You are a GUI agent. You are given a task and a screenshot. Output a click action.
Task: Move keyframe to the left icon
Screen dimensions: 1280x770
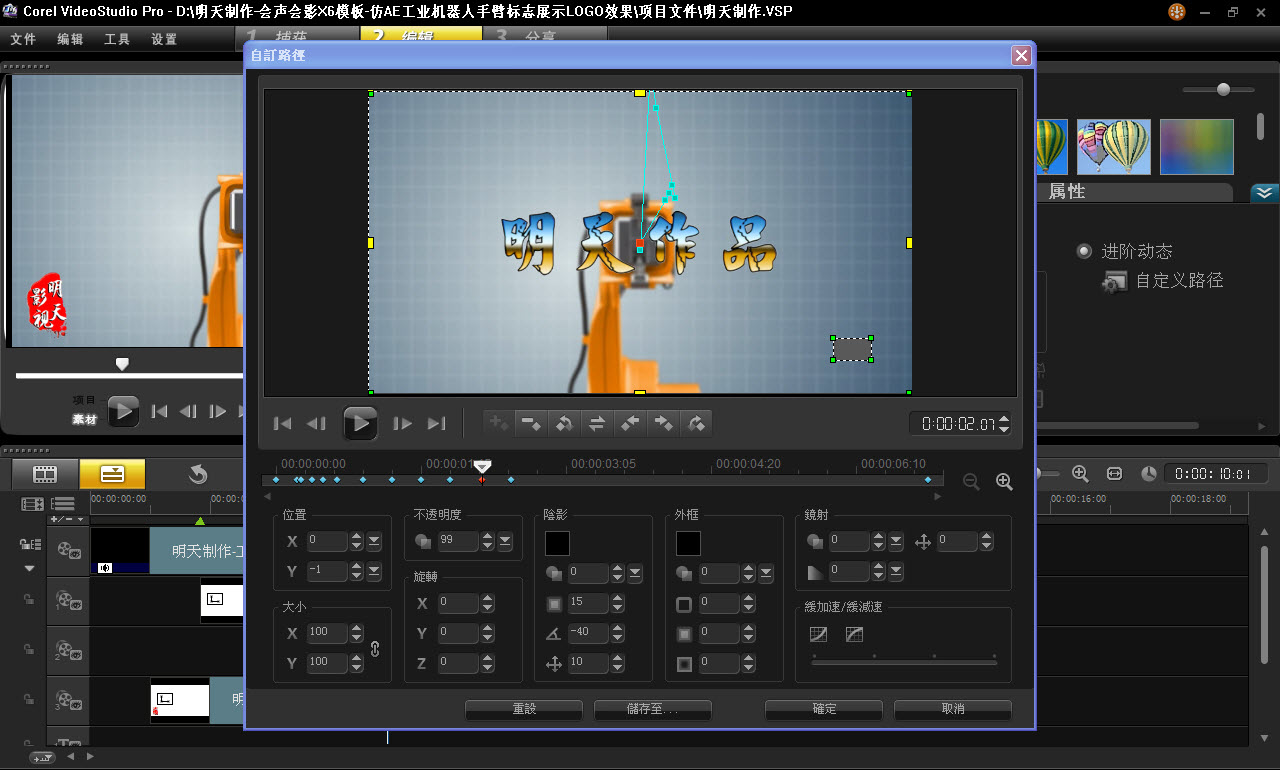[x=630, y=424]
